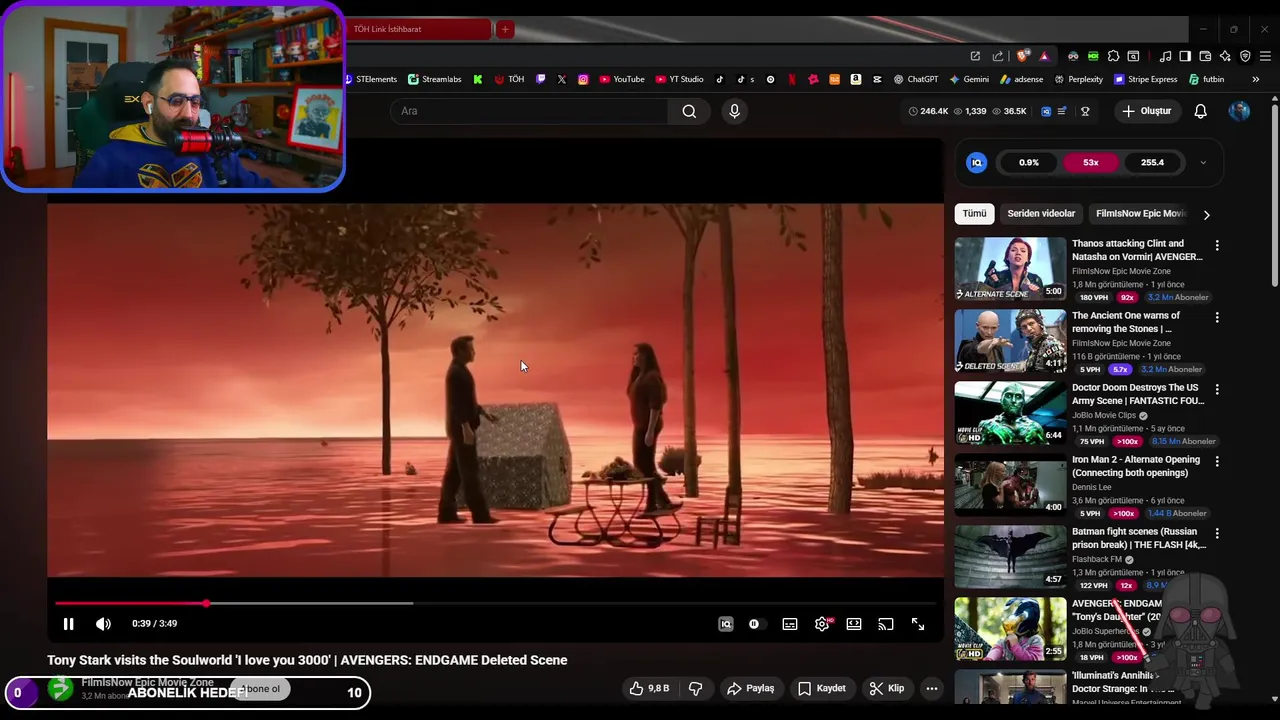Select Seriden videolar filter chip
1280x720 pixels.
point(1041,213)
